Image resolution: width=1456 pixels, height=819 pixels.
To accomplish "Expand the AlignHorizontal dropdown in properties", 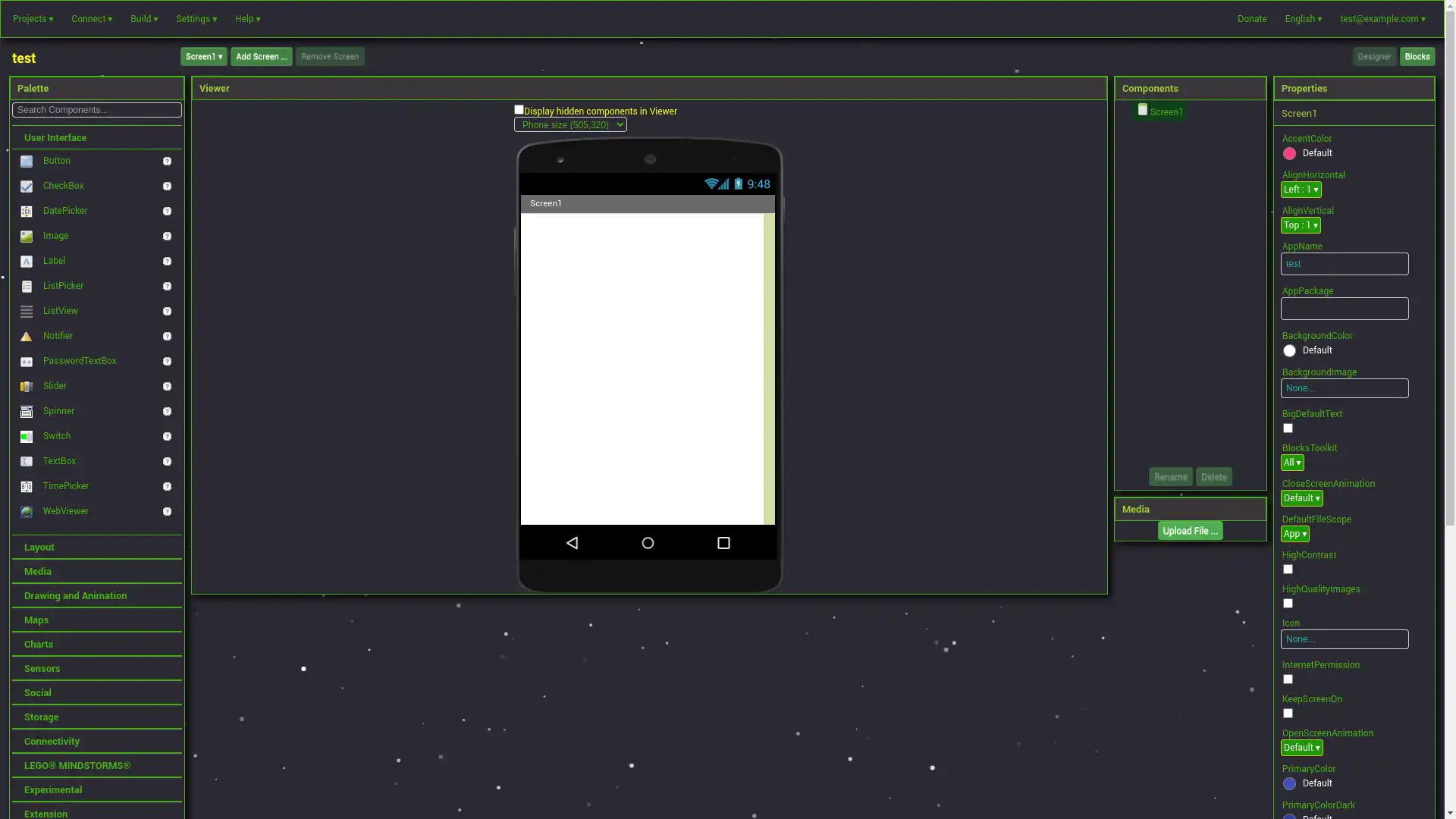I will point(1302,190).
